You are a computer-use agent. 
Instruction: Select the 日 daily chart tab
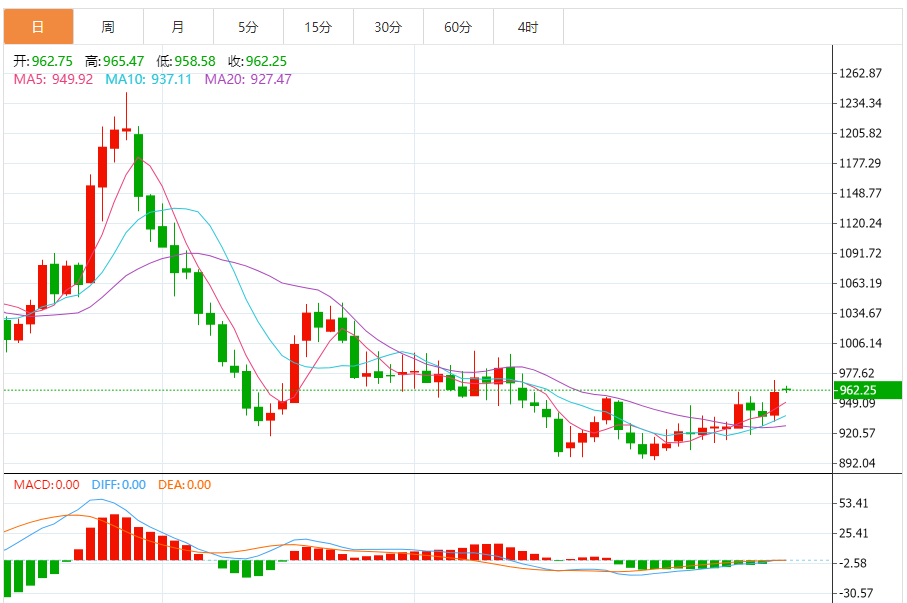pyautogui.click(x=39, y=27)
